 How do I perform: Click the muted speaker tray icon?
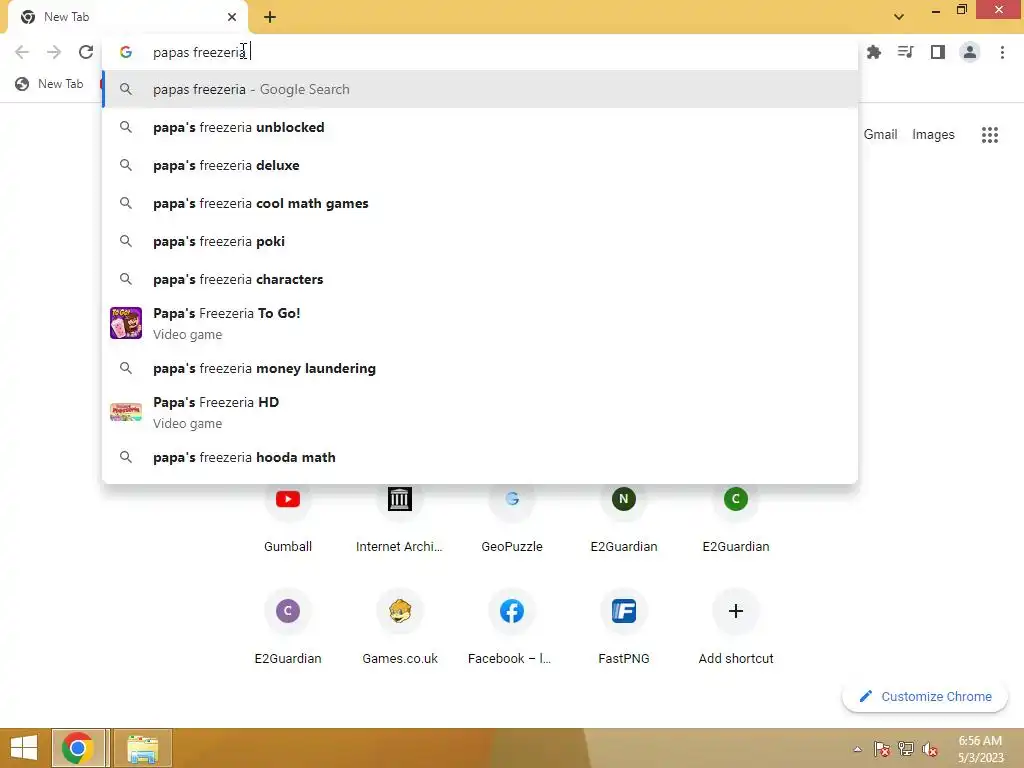(x=930, y=749)
